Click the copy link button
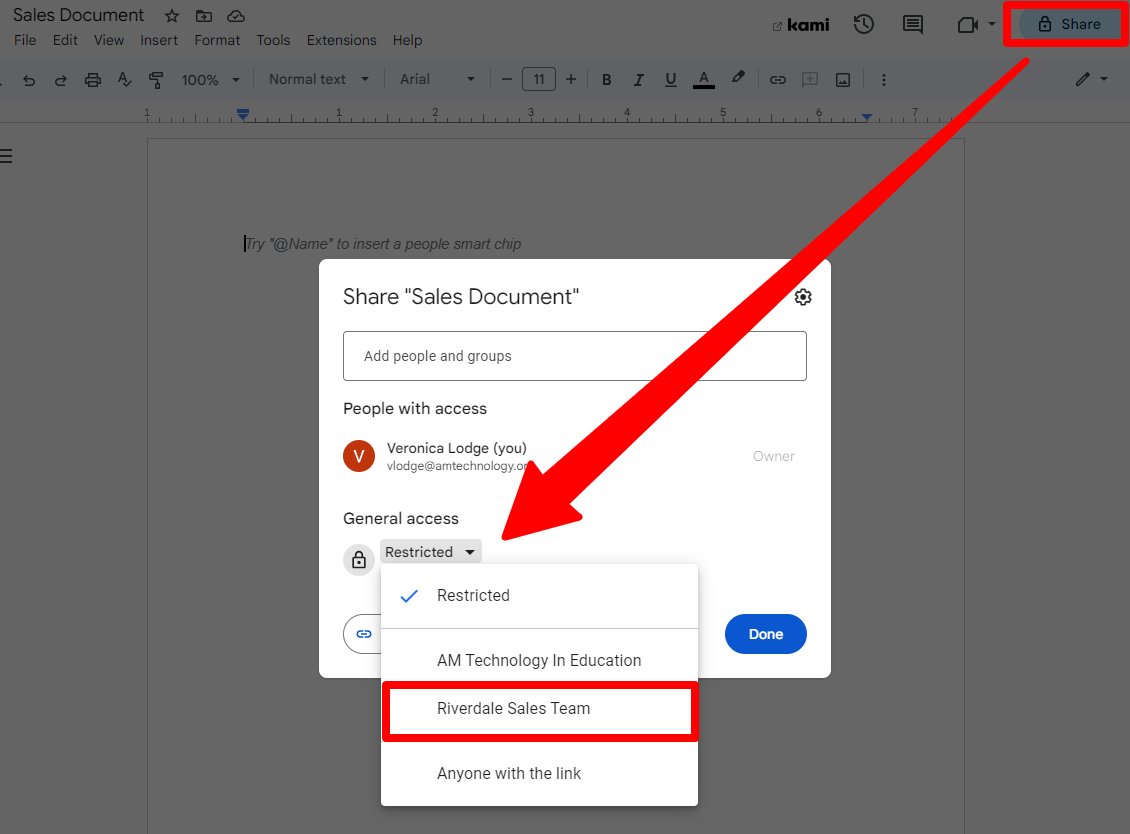The width and height of the screenshot is (1130, 834). 362,634
